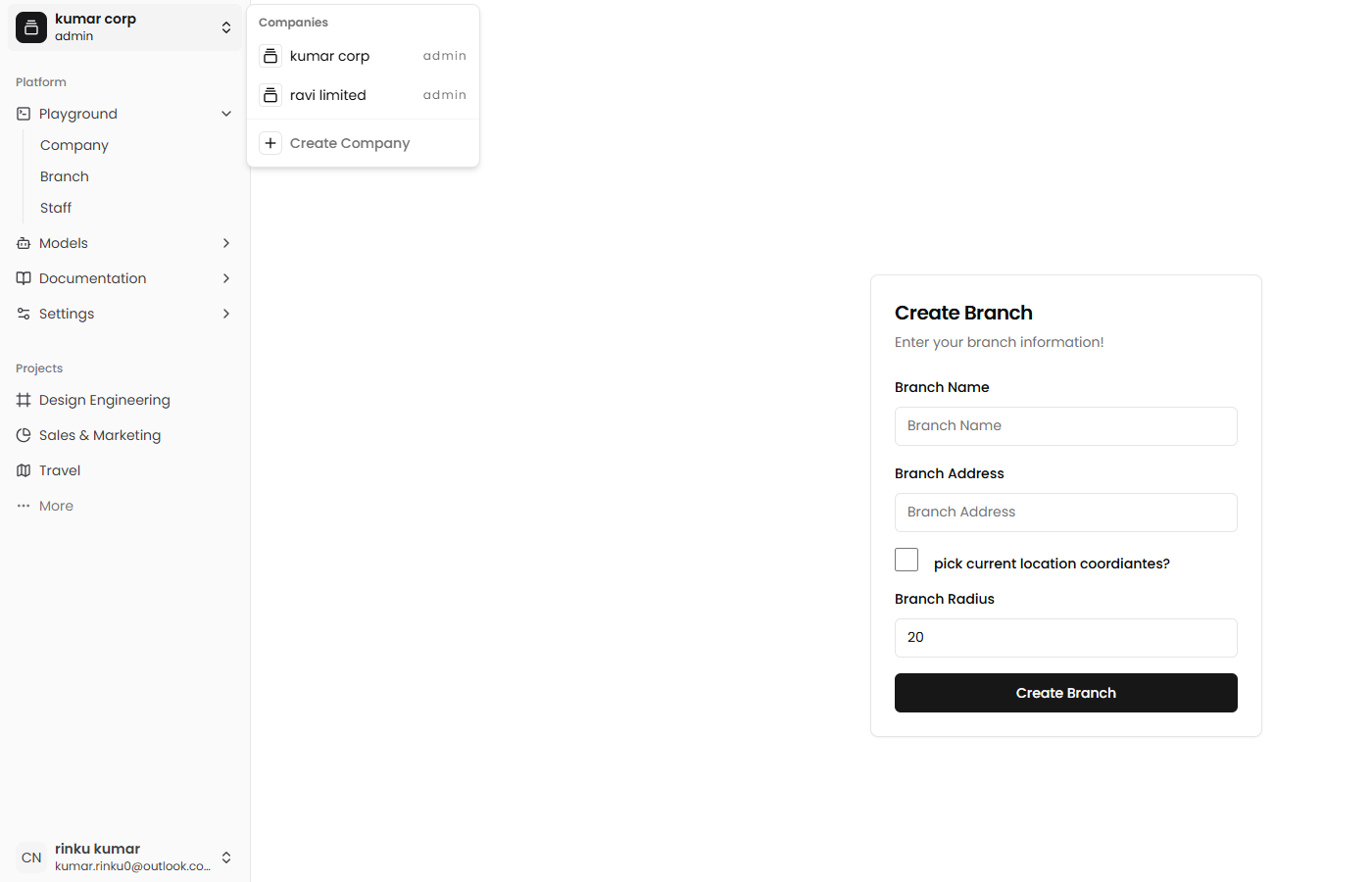Focus the Branch Name input field
The width and height of the screenshot is (1372, 882).
(1065, 426)
